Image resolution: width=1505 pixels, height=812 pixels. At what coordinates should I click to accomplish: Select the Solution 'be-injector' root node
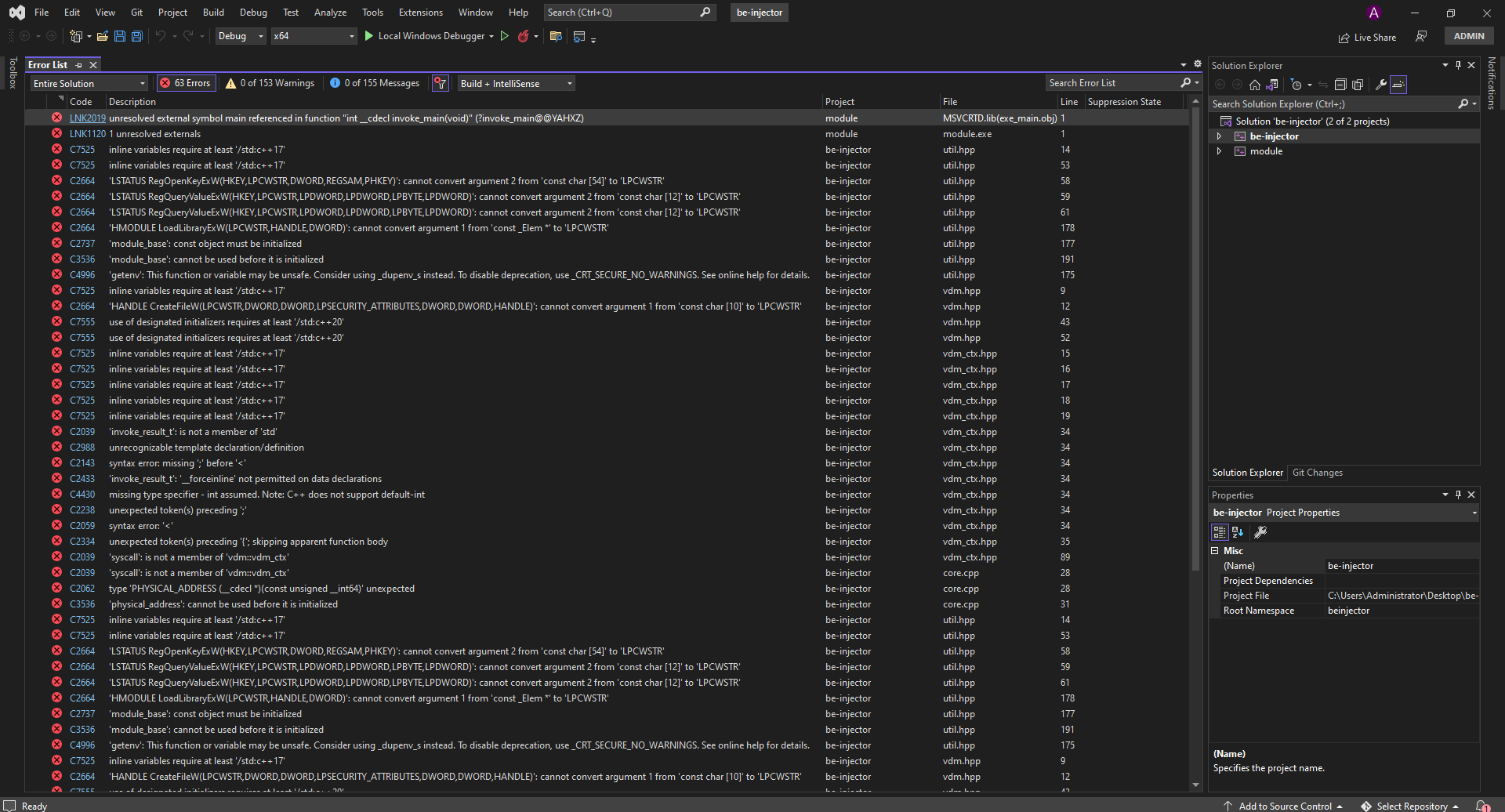coord(1312,121)
